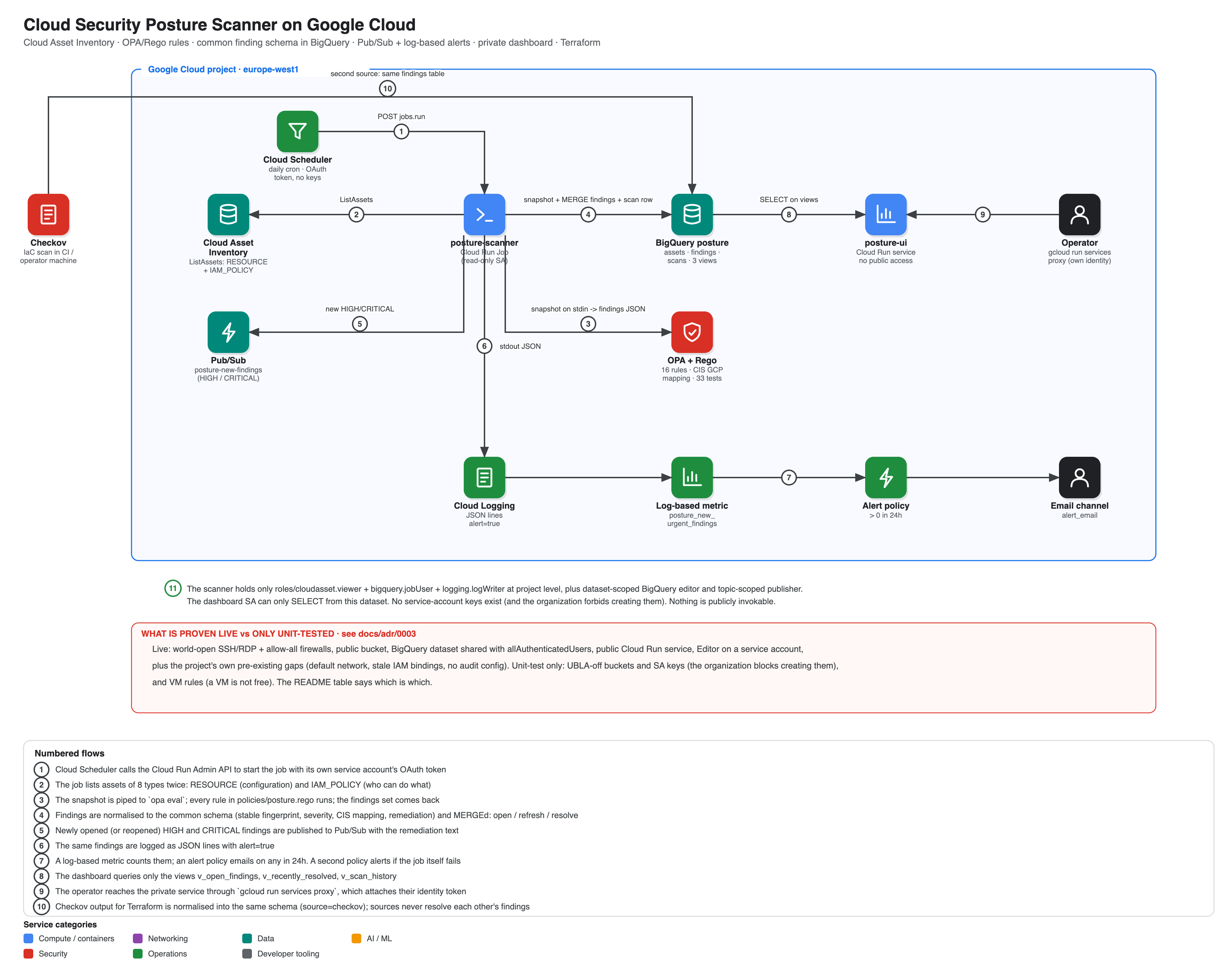Click 'second source: same findings table' label

click(388, 74)
